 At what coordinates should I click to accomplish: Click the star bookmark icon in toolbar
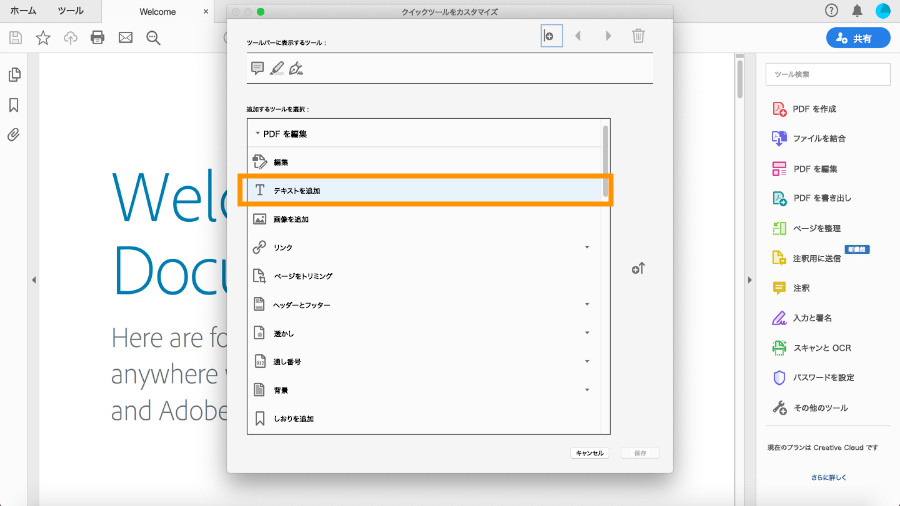click(43, 38)
